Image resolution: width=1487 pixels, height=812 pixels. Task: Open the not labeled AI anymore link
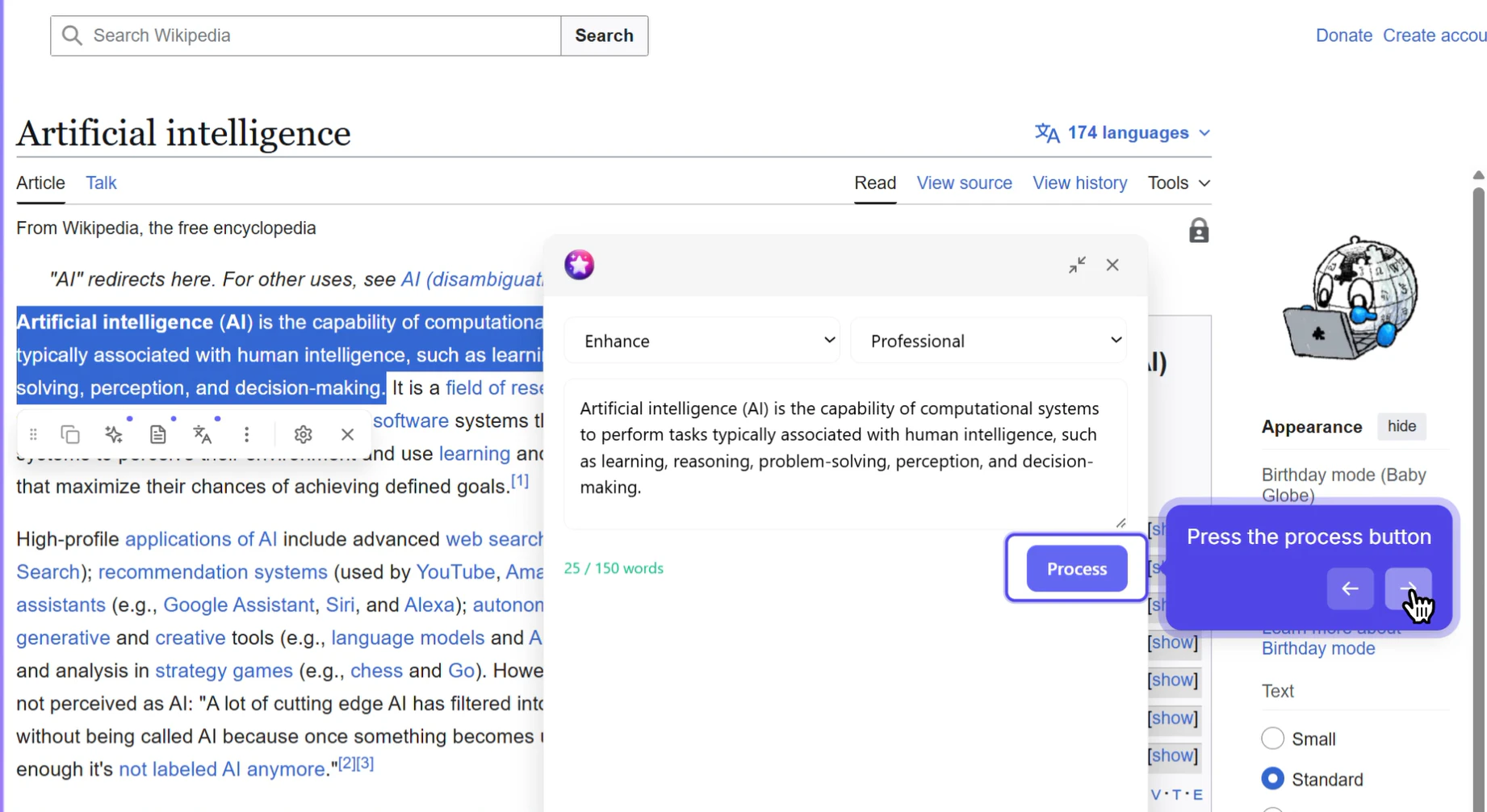222,769
